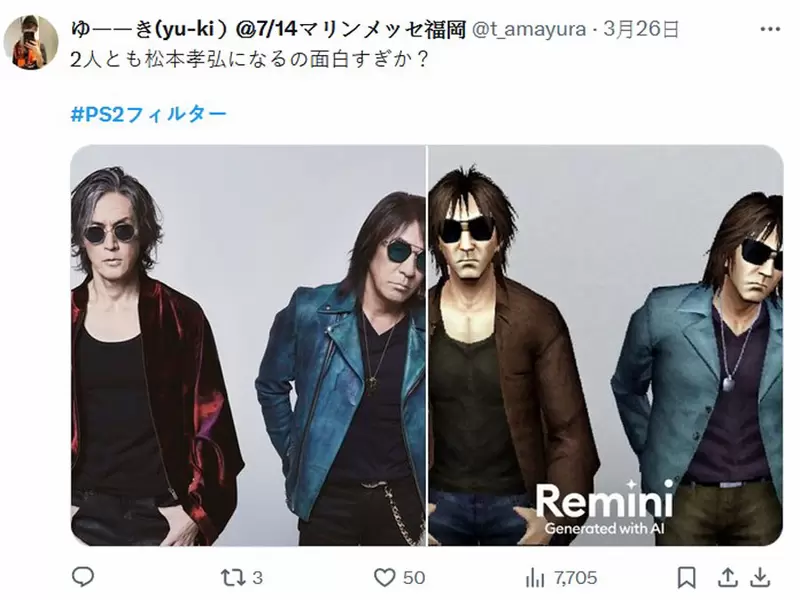Open the share upload icon

pos(728,577)
